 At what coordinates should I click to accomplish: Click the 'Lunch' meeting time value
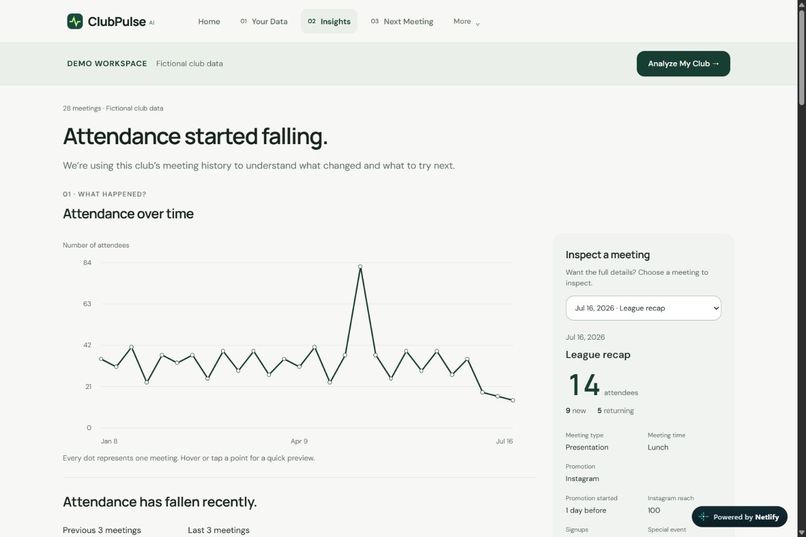(658, 447)
